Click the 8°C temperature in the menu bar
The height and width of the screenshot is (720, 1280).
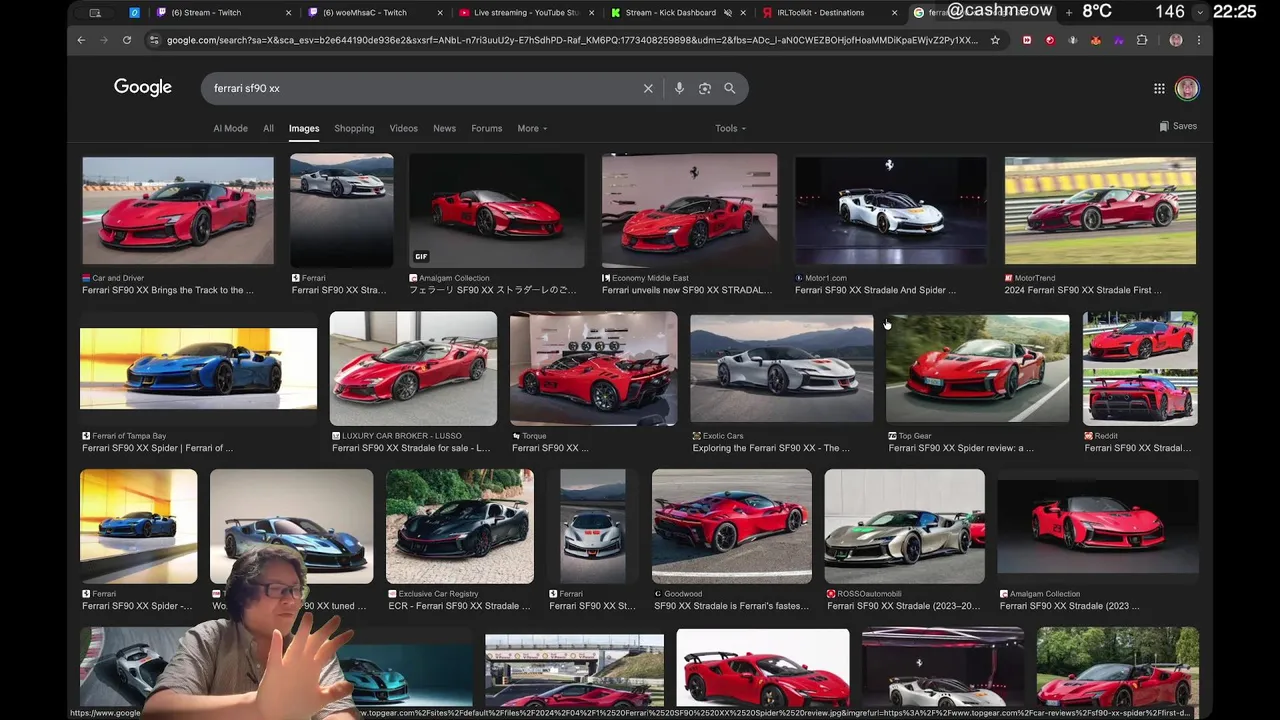pyautogui.click(x=1097, y=11)
